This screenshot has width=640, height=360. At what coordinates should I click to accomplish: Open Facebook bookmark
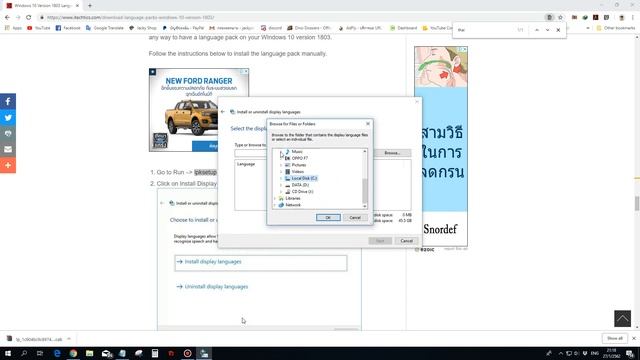[68, 28]
